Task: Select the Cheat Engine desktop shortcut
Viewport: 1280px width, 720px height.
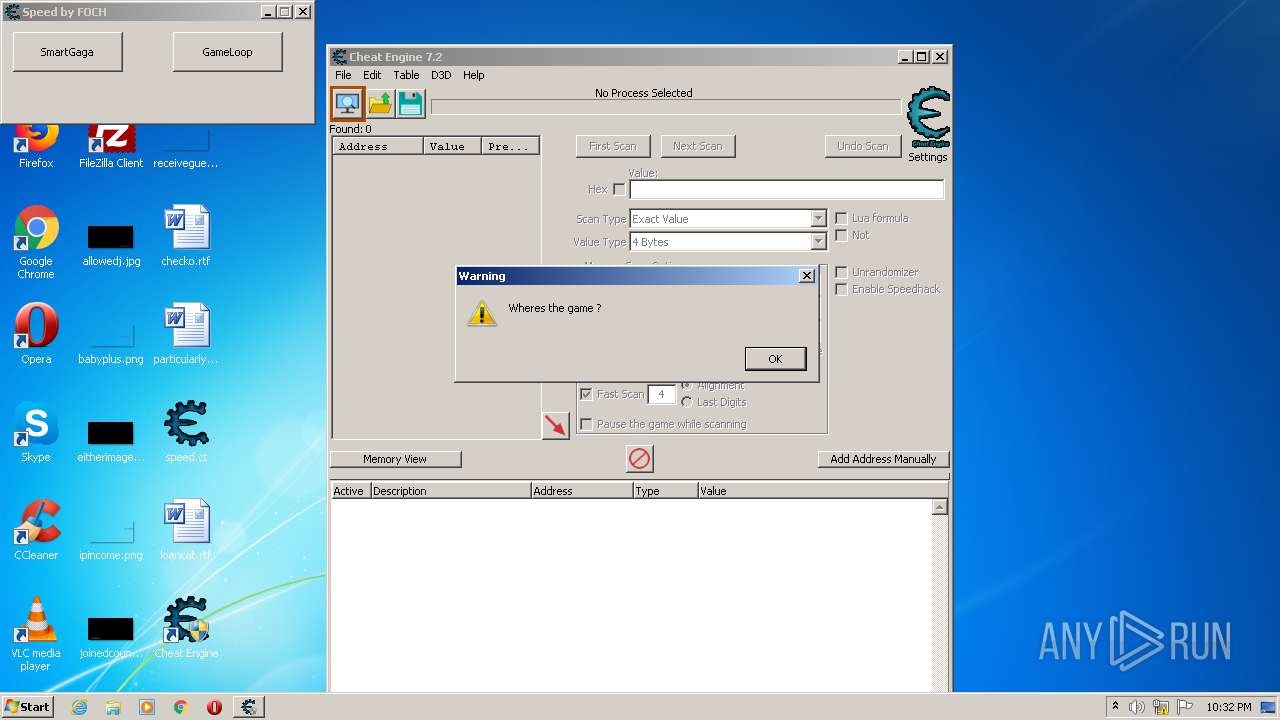Action: click(186, 628)
